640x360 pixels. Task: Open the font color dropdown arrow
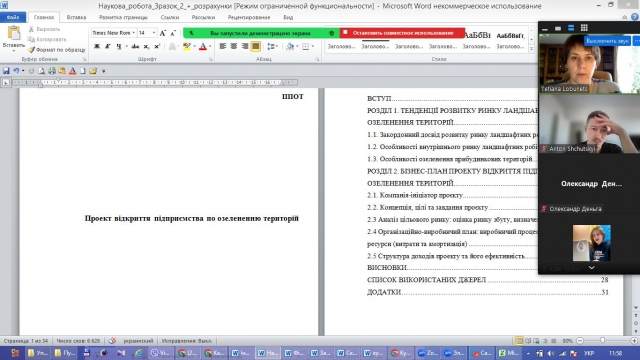click(210, 47)
